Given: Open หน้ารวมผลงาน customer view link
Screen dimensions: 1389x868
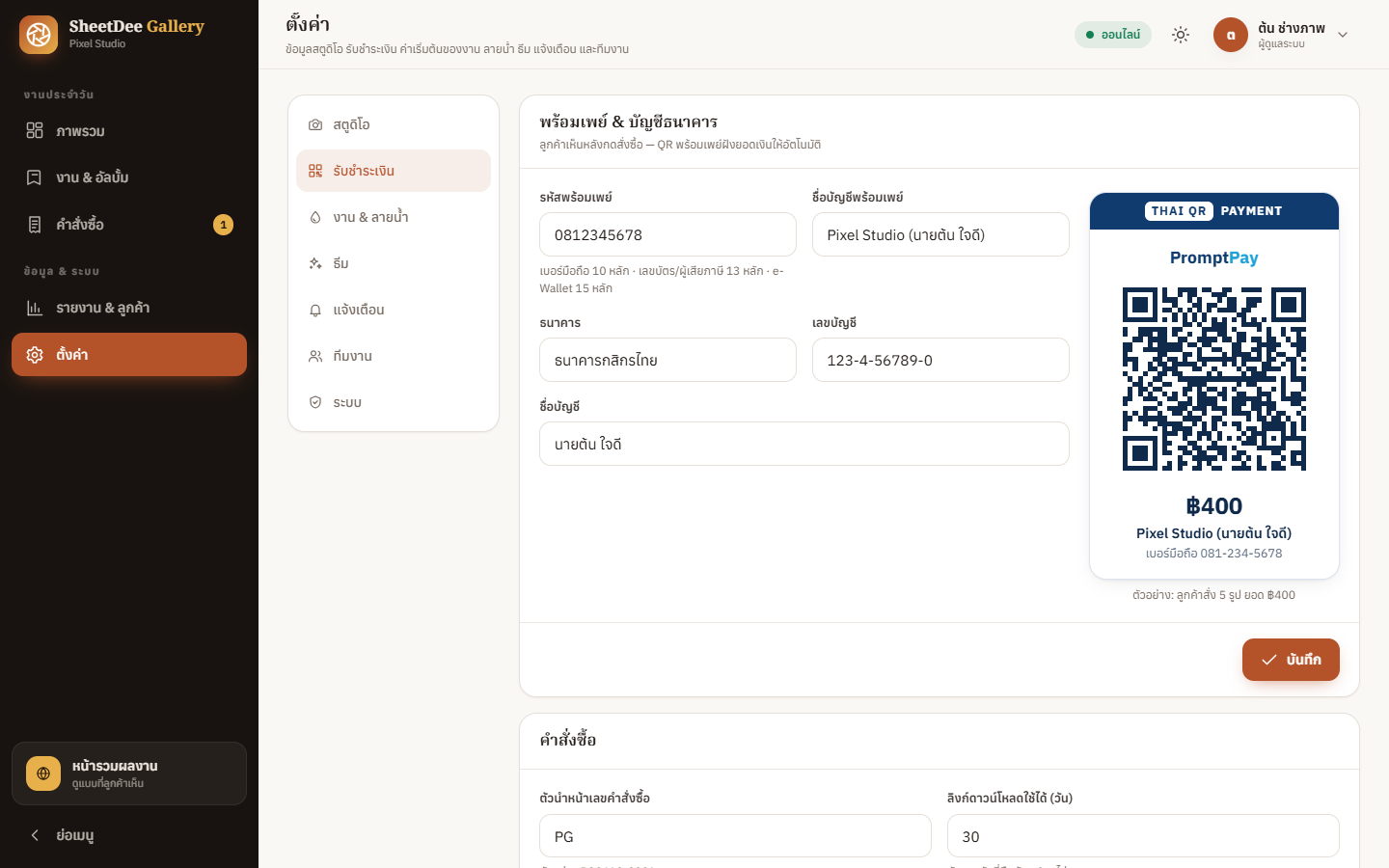Looking at the screenshot, I should [129, 773].
